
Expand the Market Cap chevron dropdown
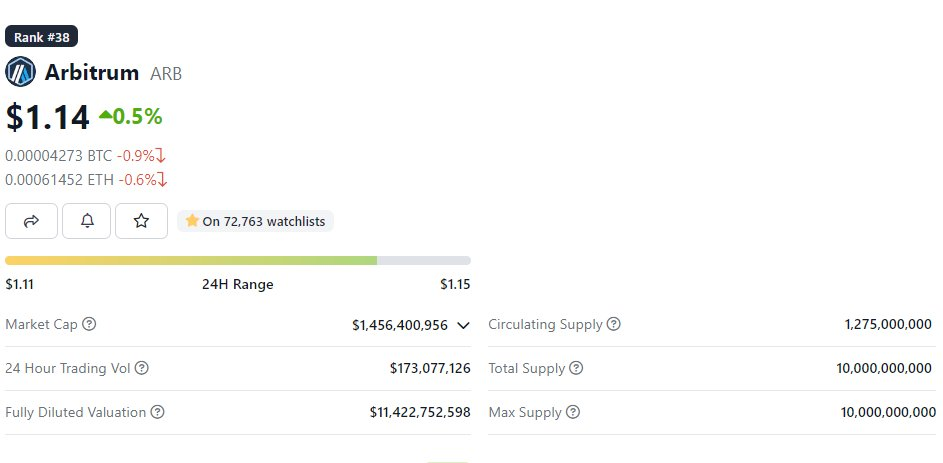point(463,325)
